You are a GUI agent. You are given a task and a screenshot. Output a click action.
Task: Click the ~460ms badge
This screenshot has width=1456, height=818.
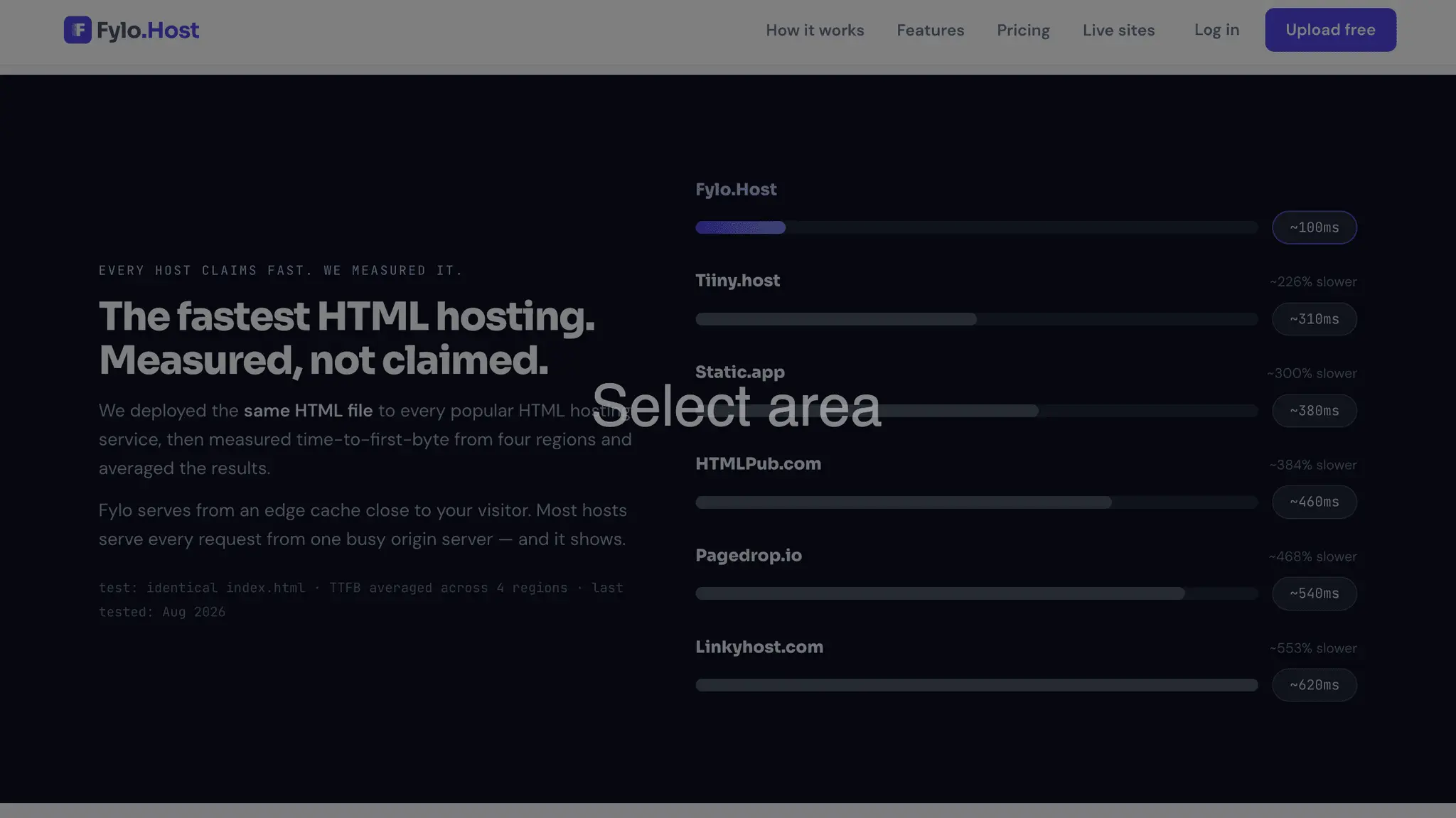1315,502
